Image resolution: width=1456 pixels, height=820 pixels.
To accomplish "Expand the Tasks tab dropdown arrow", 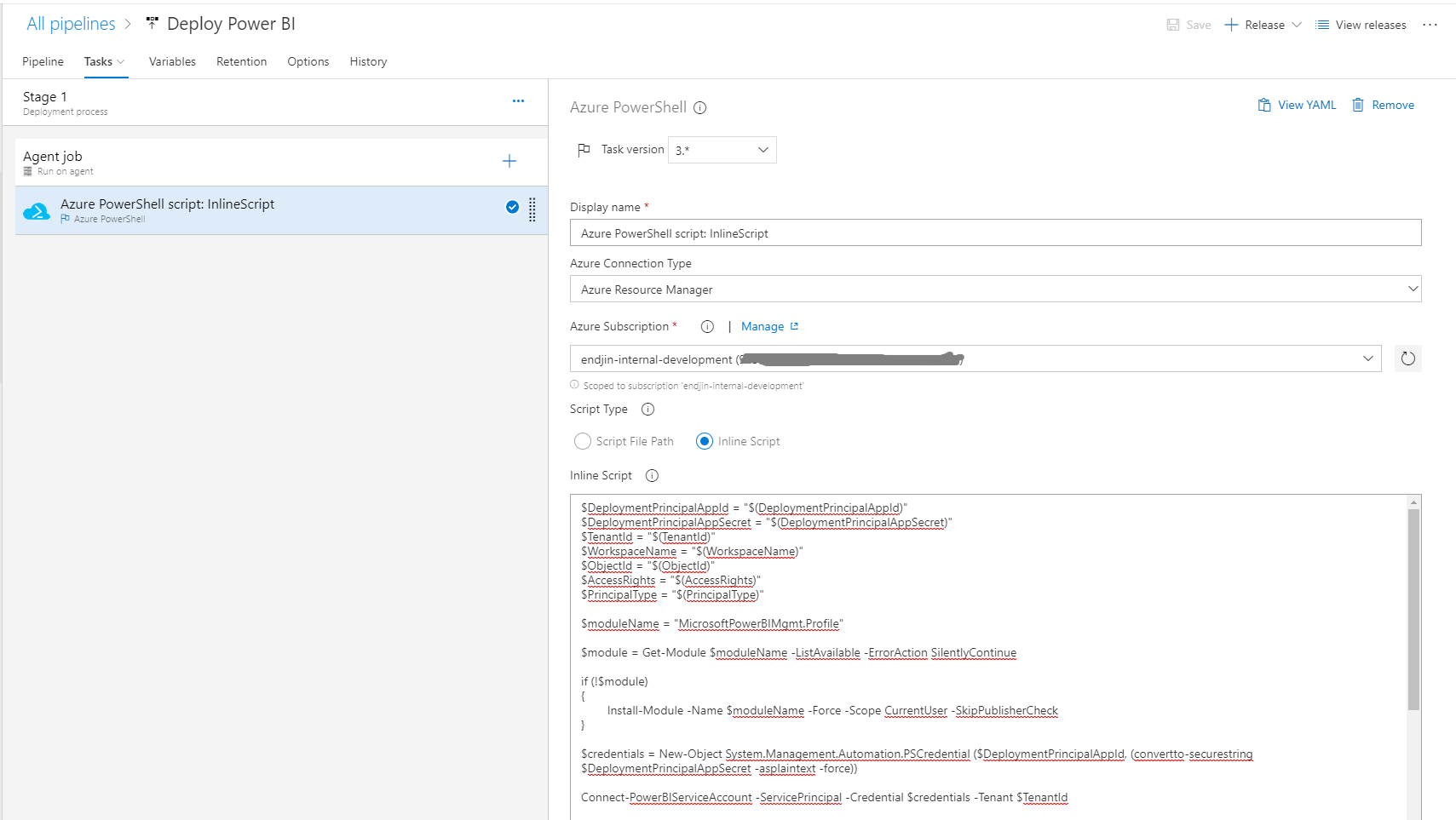I will (121, 61).
